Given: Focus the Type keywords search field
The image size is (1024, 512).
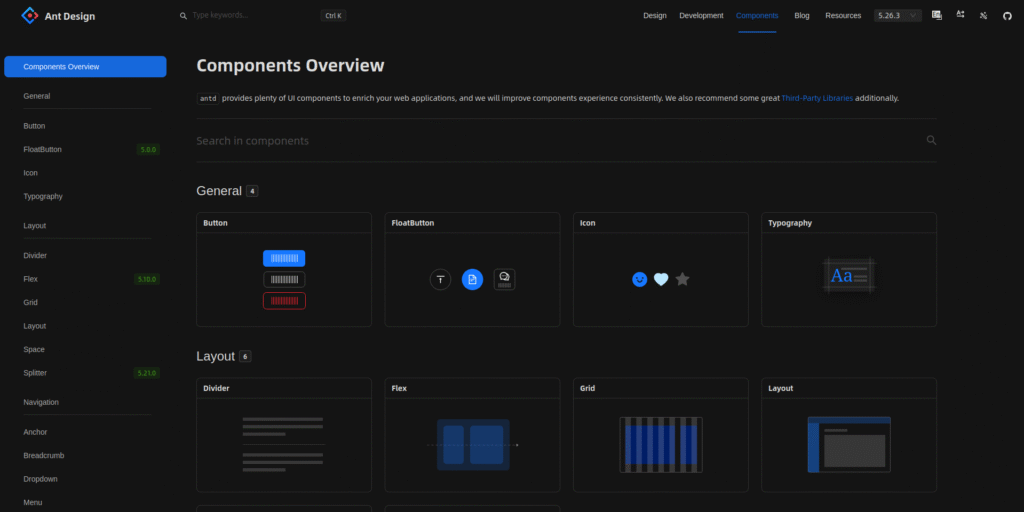Looking at the screenshot, I should pos(253,15).
